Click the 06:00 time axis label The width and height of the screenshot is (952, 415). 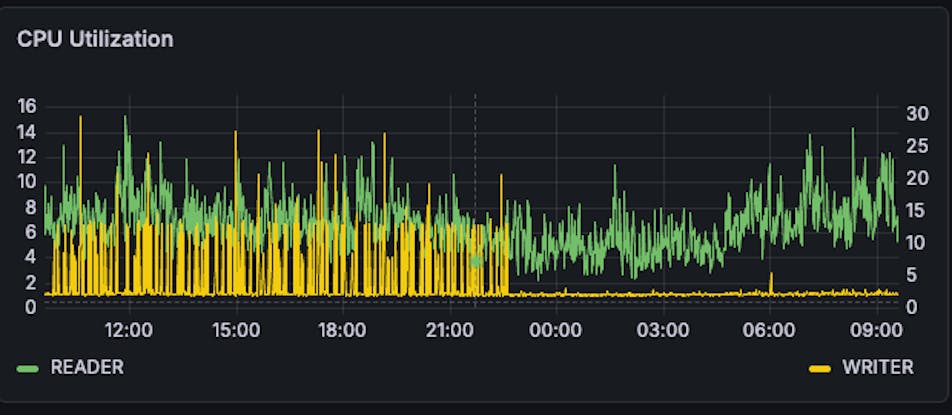pos(770,329)
